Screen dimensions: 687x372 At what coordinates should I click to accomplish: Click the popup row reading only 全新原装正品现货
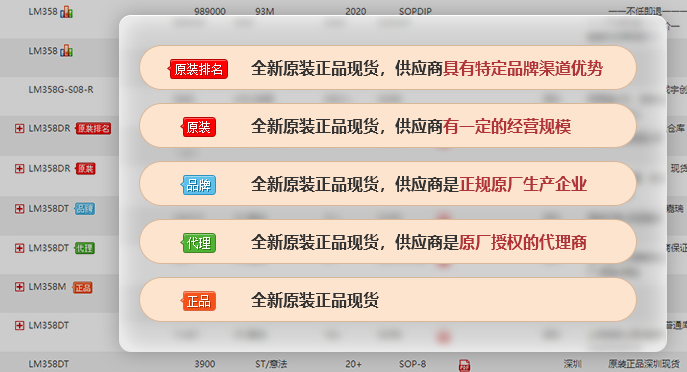(x=388, y=300)
